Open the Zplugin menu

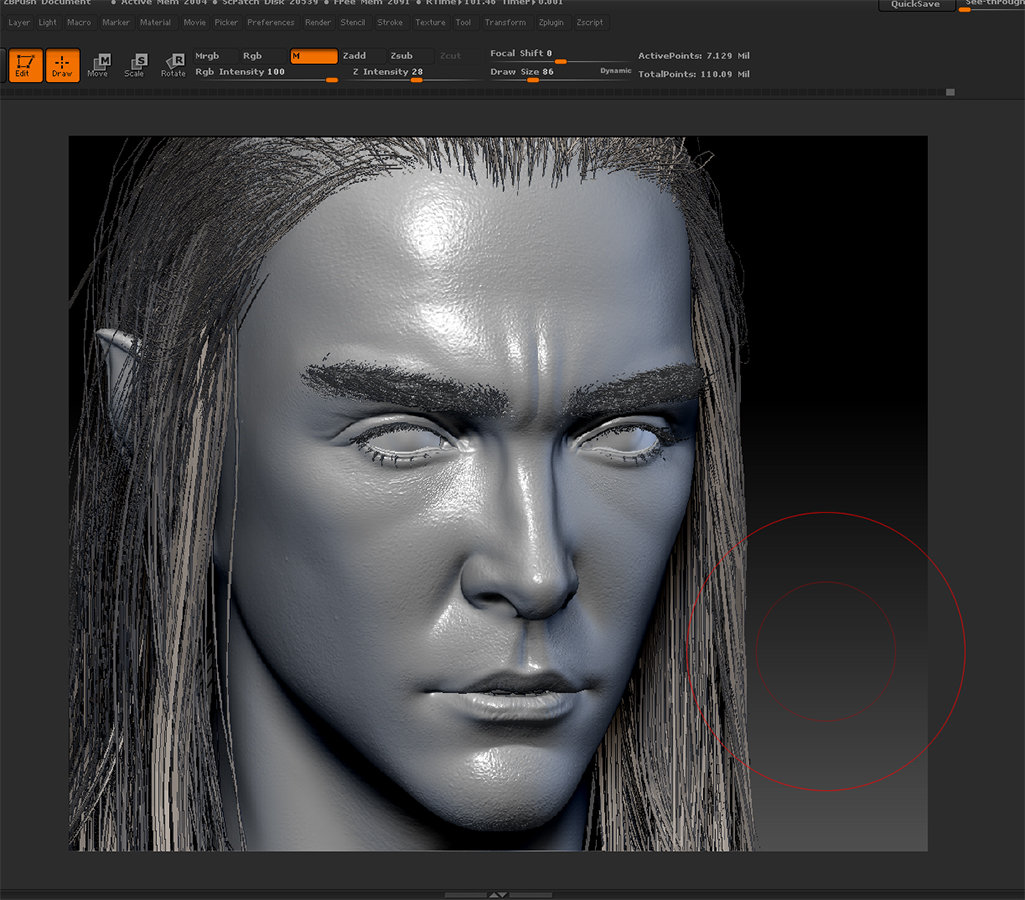point(551,22)
